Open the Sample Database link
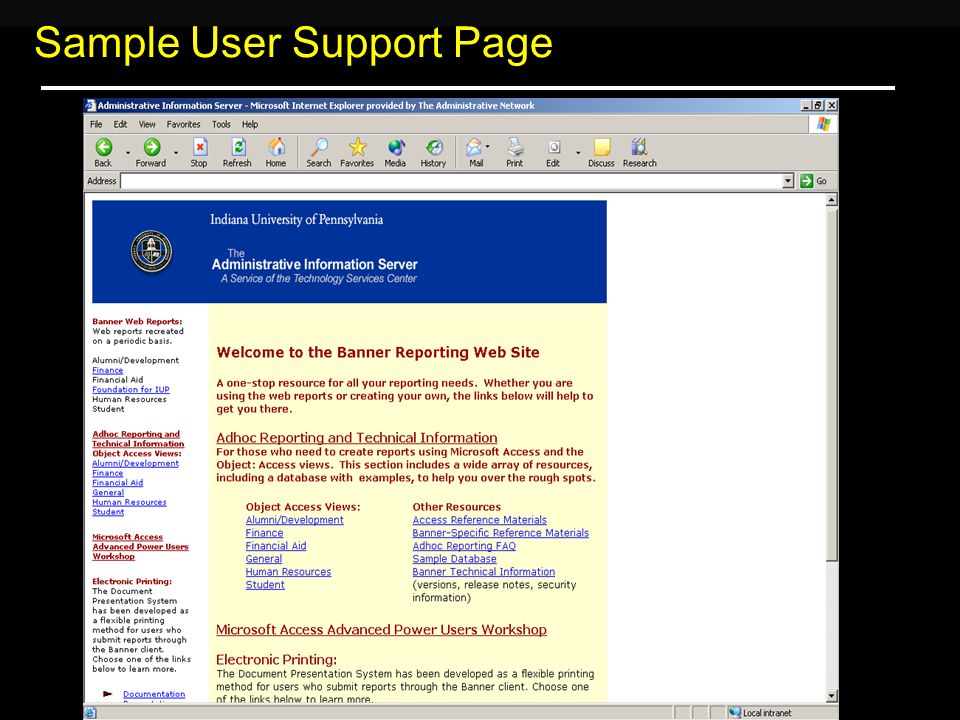Viewport: 960px width, 720px height. [x=454, y=559]
